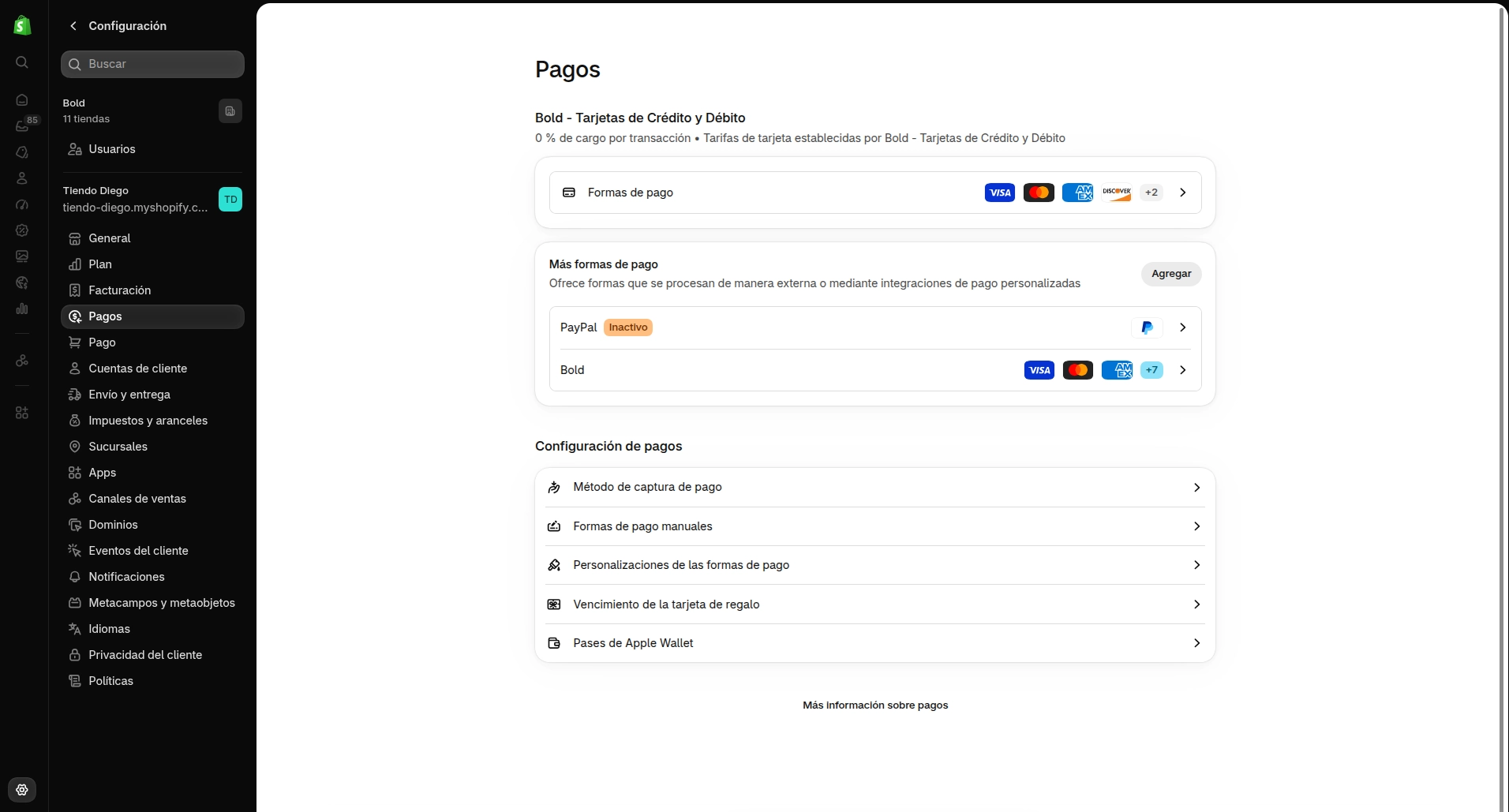
Task: Open the Customers person icon in the rail
Action: coord(22,178)
